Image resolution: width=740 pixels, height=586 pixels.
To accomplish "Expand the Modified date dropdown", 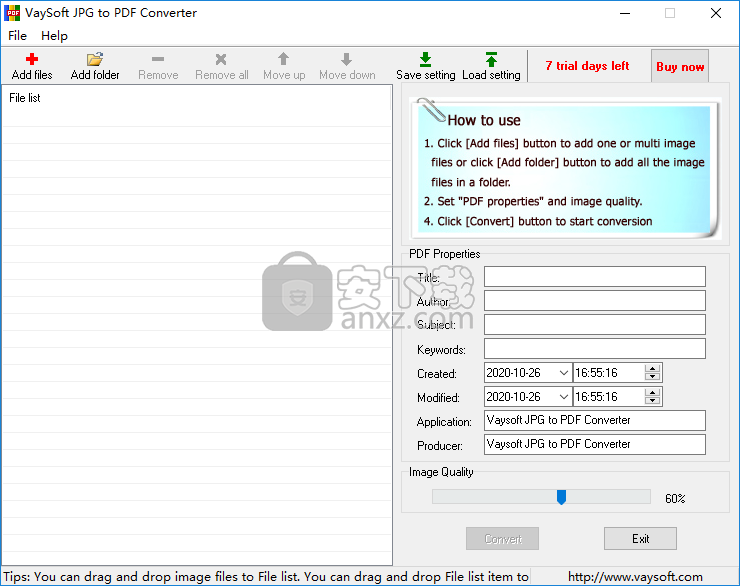I will coord(563,397).
